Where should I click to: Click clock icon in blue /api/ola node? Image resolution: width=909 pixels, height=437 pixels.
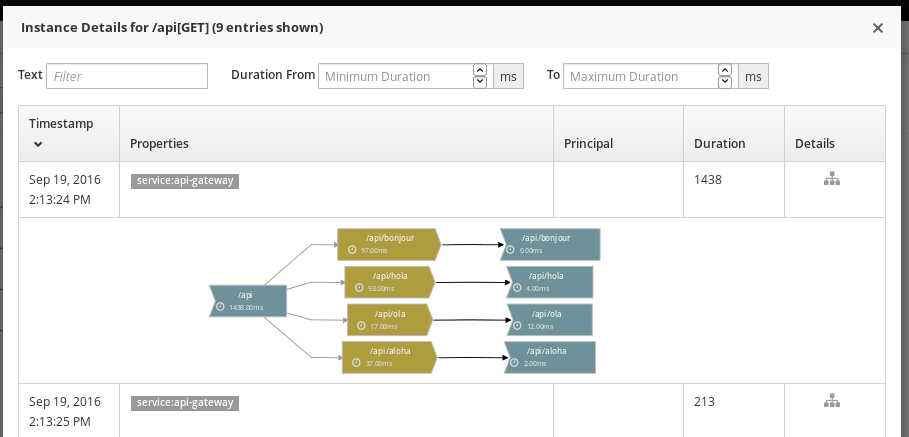[x=518, y=326]
